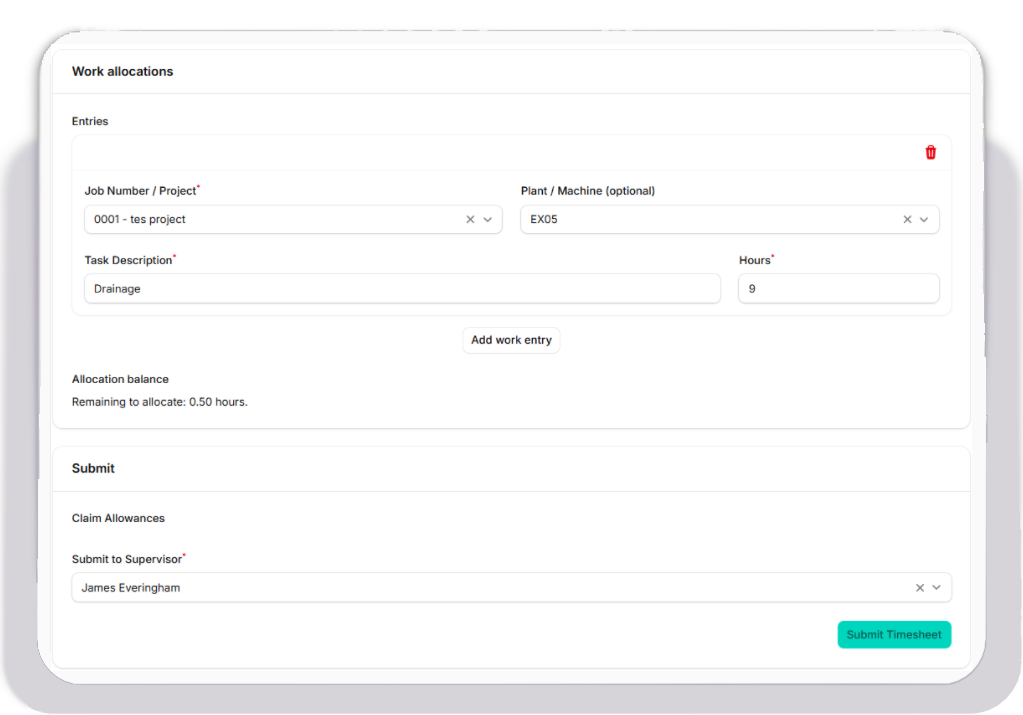Click the '0001 - tes project' combo box
The height and width of the screenshot is (715, 1023).
(270, 220)
